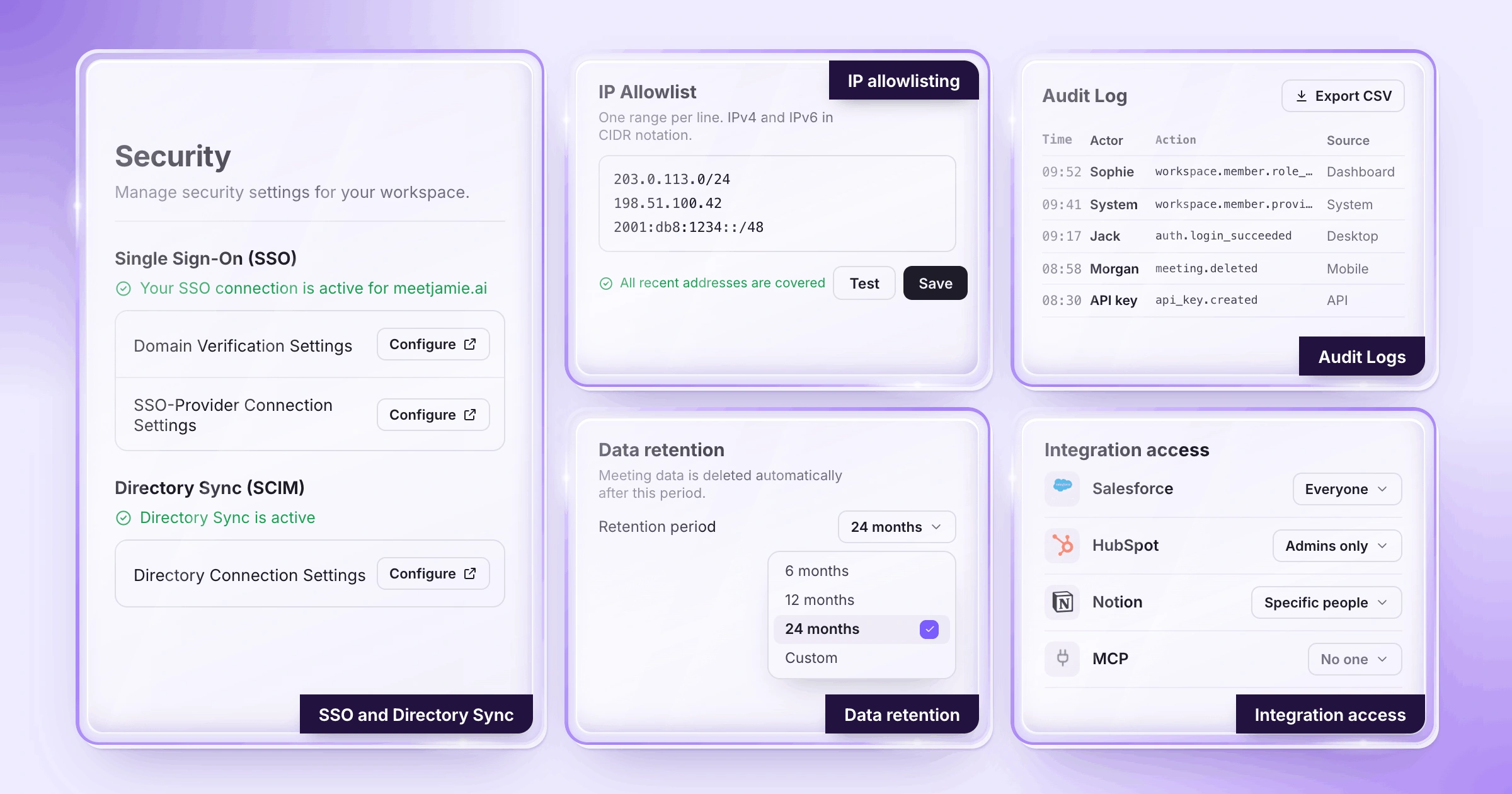This screenshot has height=794, width=1512.
Task: Click the Audit Logs label badge
Action: (1361, 357)
